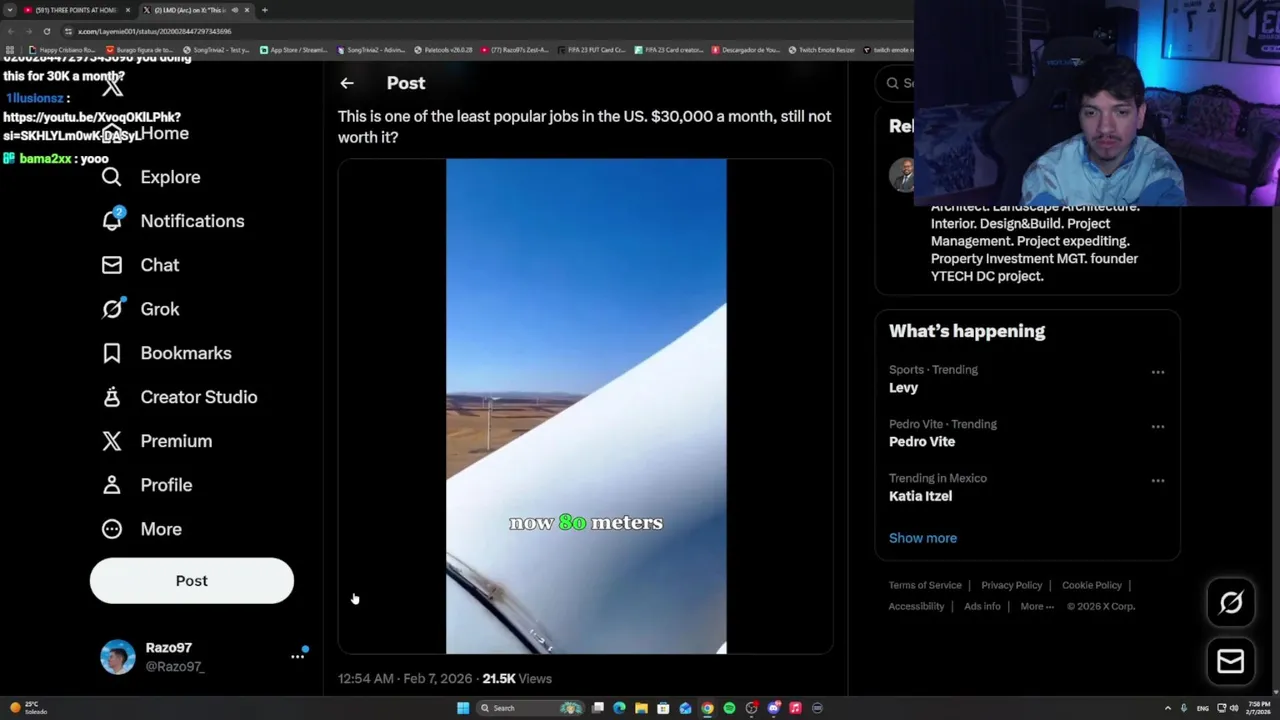Screen dimensions: 1280x720
Task: Open the clock and date in taskbar
Action: point(1258,708)
